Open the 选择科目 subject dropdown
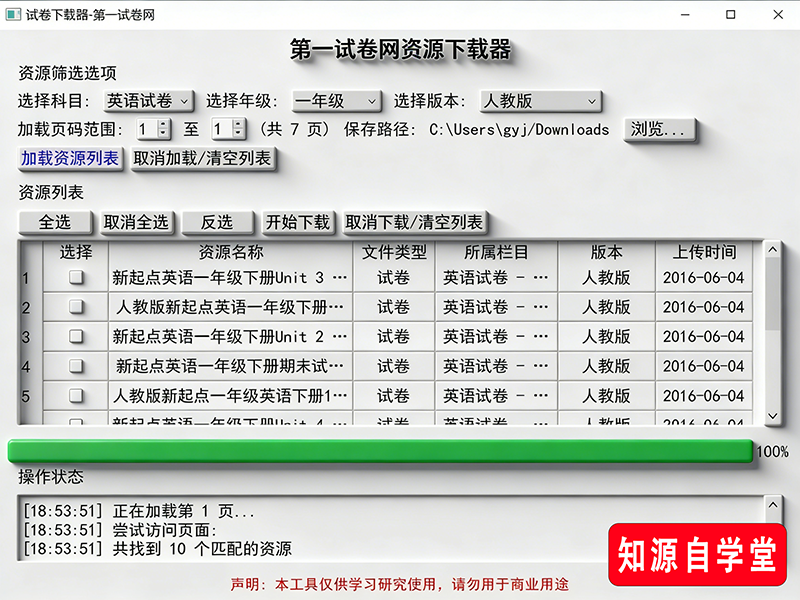This screenshot has height=600, width=800. tap(147, 100)
